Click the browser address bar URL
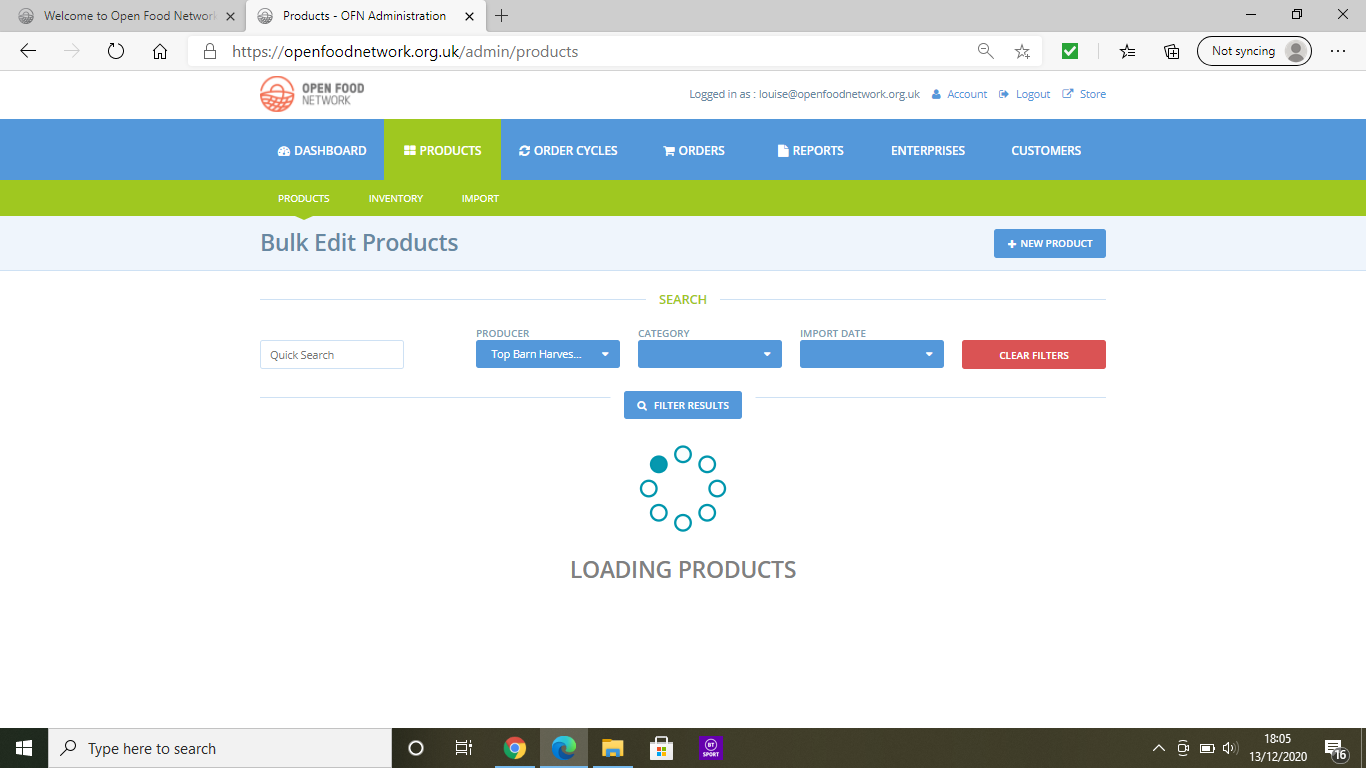 click(x=405, y=51)
